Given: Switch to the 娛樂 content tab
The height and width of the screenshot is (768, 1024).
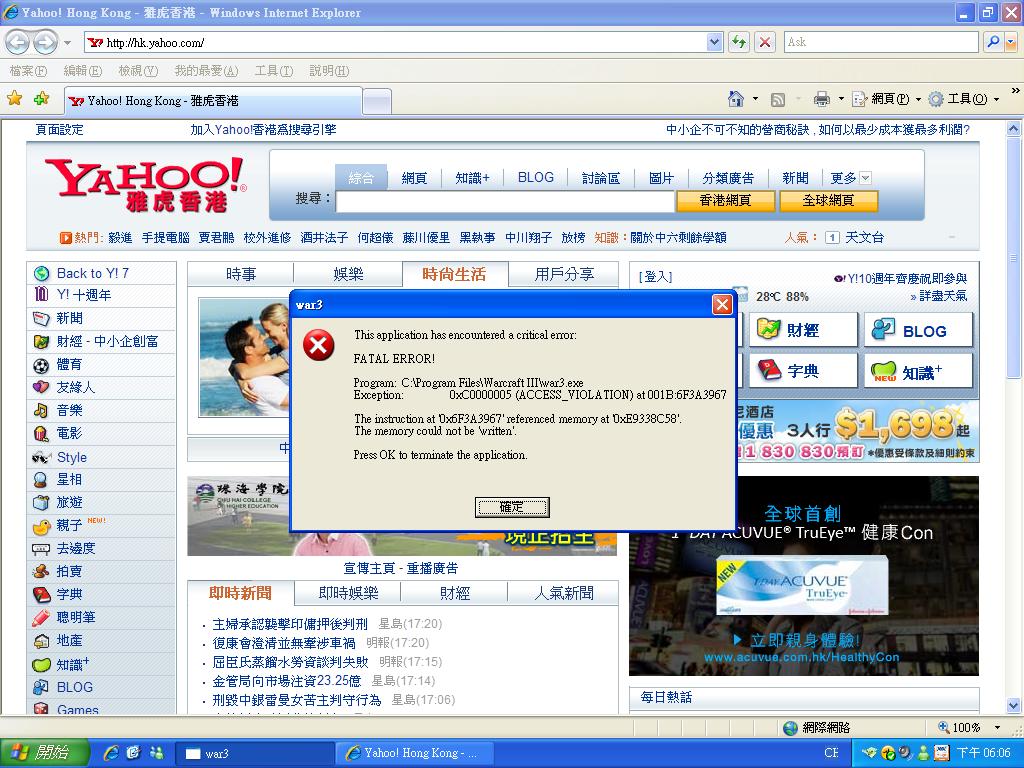Looking at the screenshot, I should (348, 274).
